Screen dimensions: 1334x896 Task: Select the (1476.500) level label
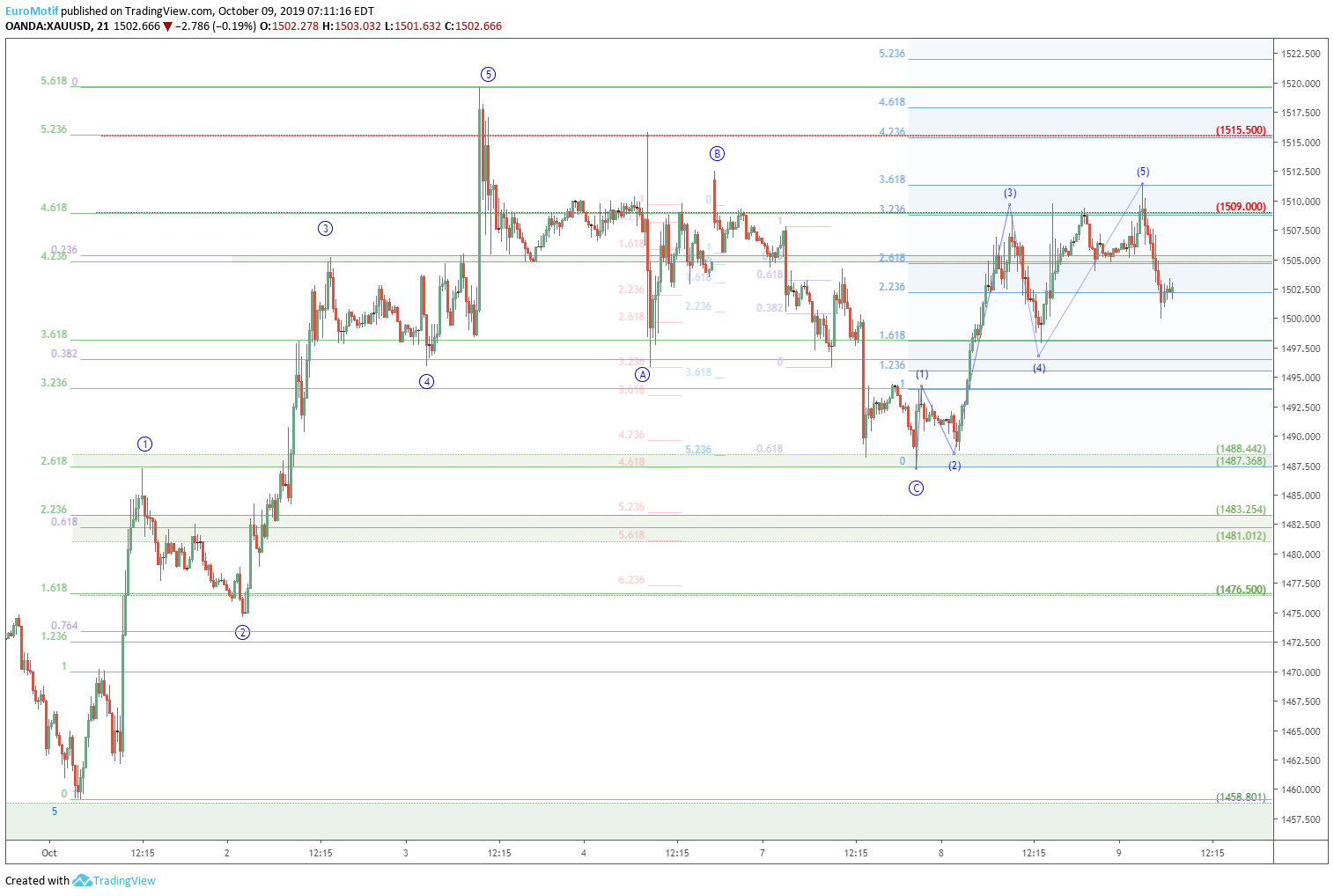coord(1241,590)
